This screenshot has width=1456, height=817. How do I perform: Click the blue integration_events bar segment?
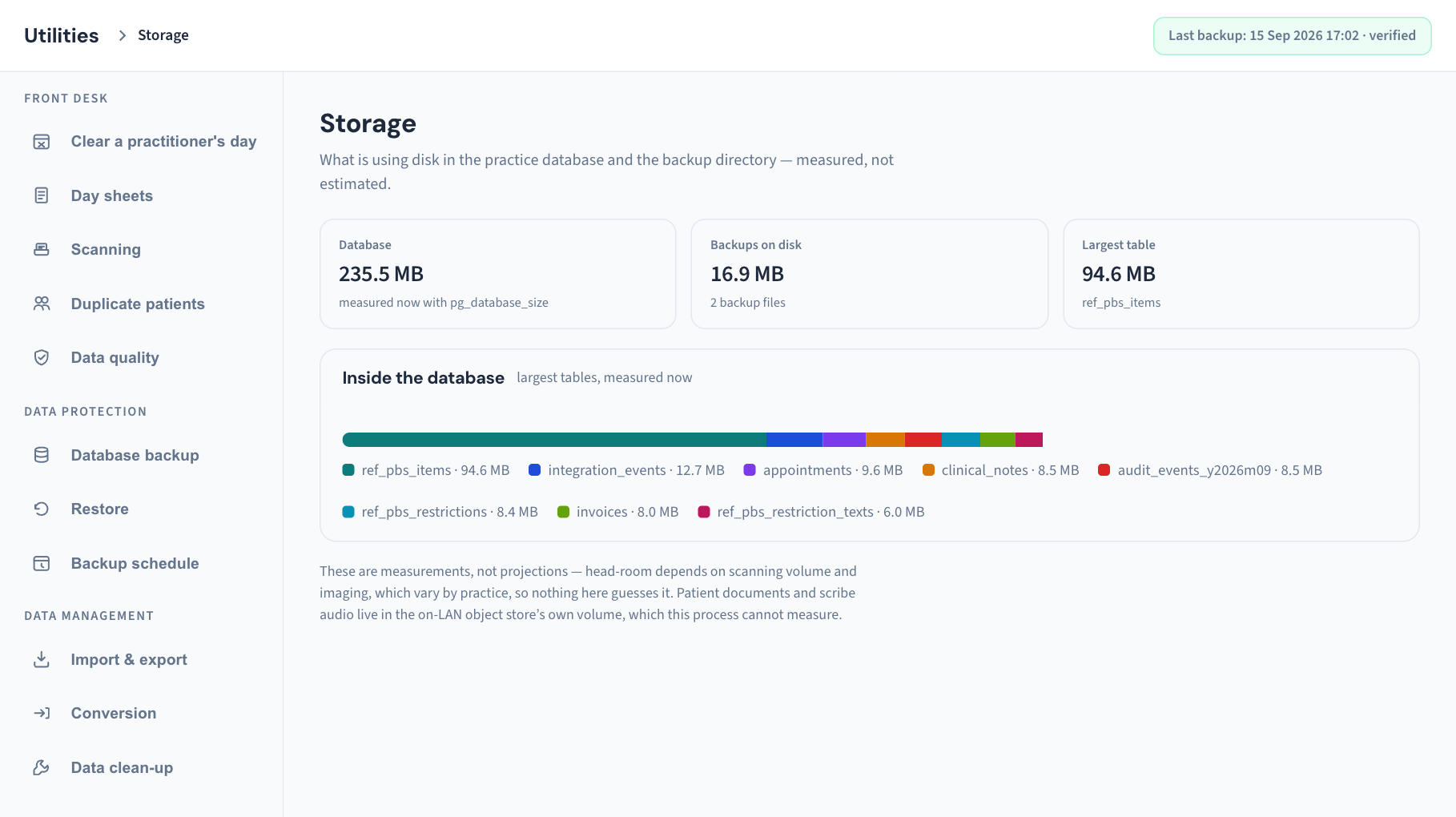pyautogui.click(x=794, y=440)
